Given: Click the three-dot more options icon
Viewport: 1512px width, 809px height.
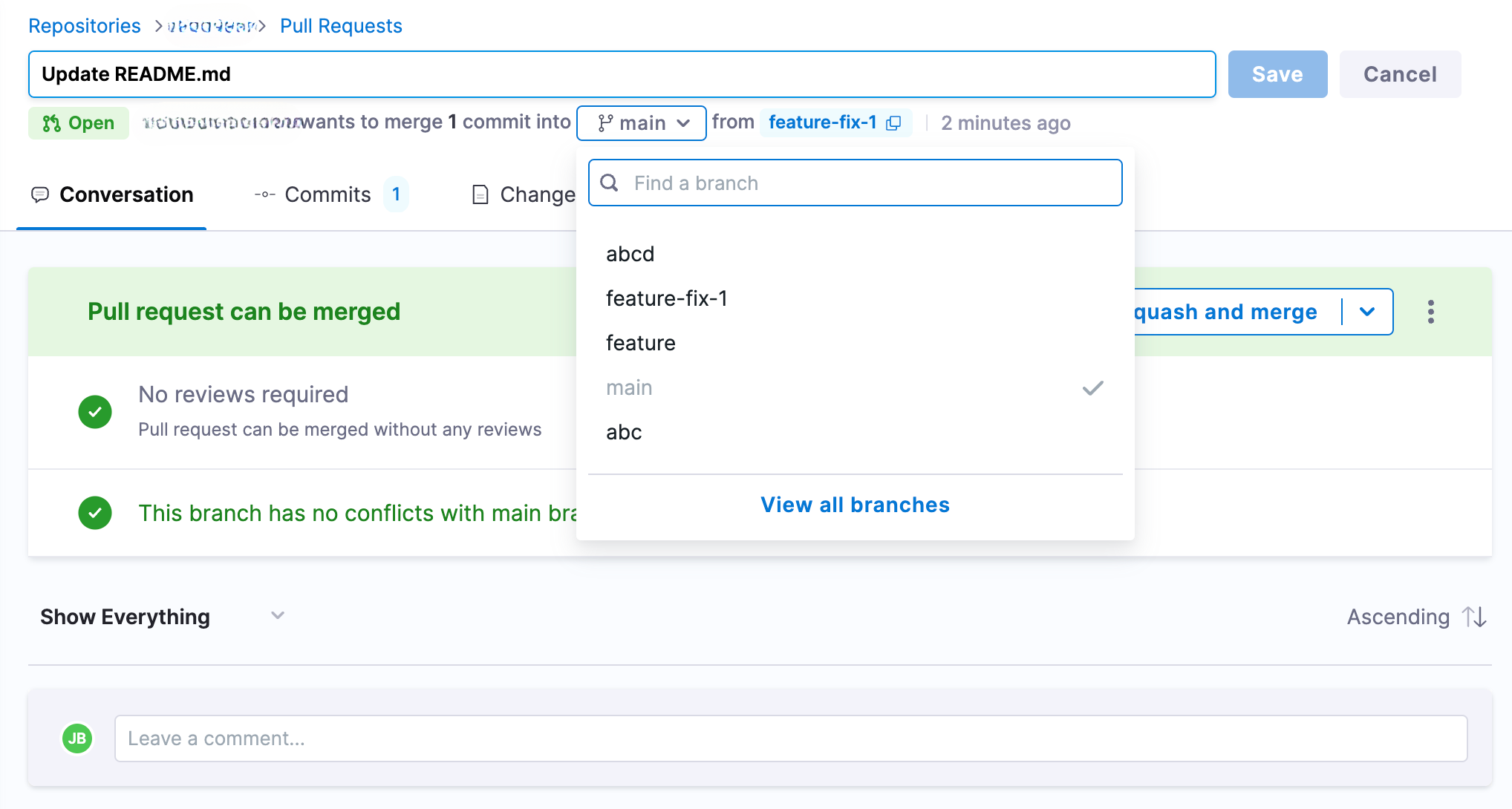Looking at the screenshot, I should [x=1430, y=312].
